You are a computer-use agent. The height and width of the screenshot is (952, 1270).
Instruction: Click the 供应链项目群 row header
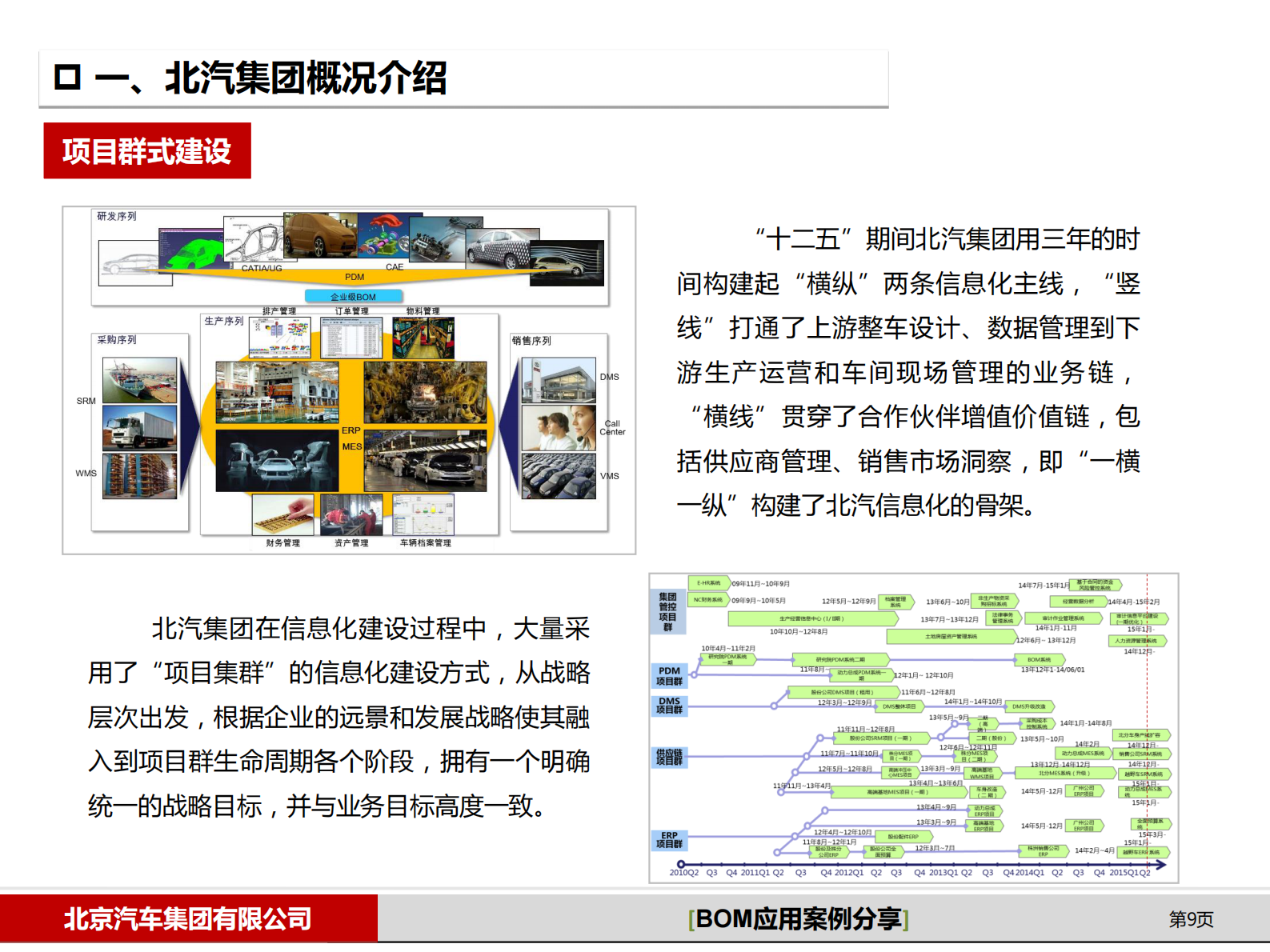tap(670, 757)
